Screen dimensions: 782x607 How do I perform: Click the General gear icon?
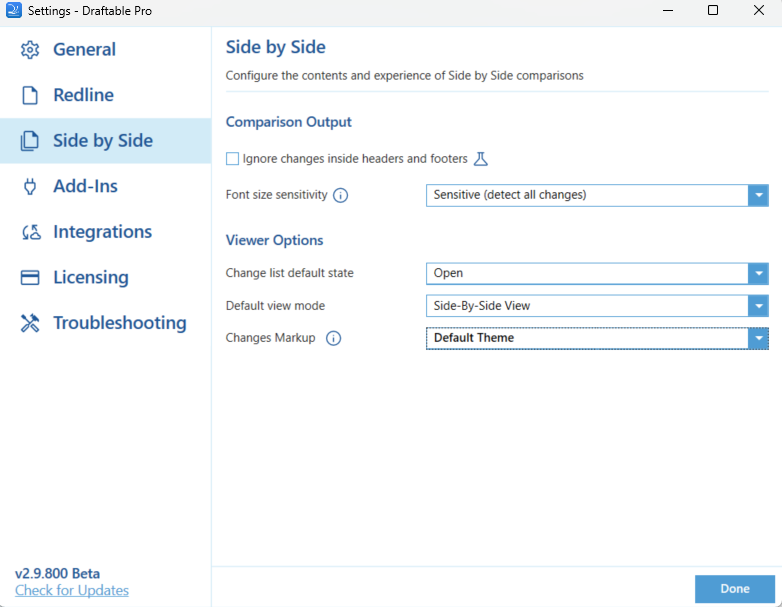[x=30, y=49]
